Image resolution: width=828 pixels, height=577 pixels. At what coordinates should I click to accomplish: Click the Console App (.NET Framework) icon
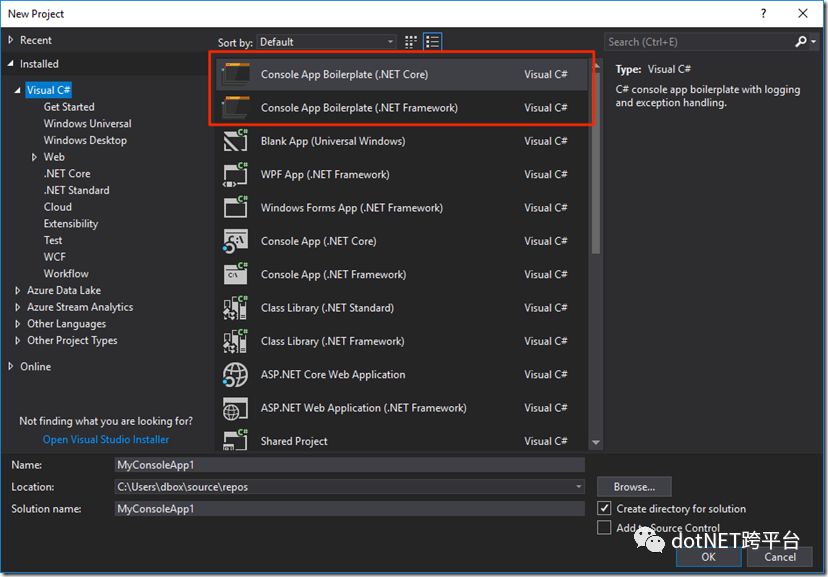[x=236, y=274]
